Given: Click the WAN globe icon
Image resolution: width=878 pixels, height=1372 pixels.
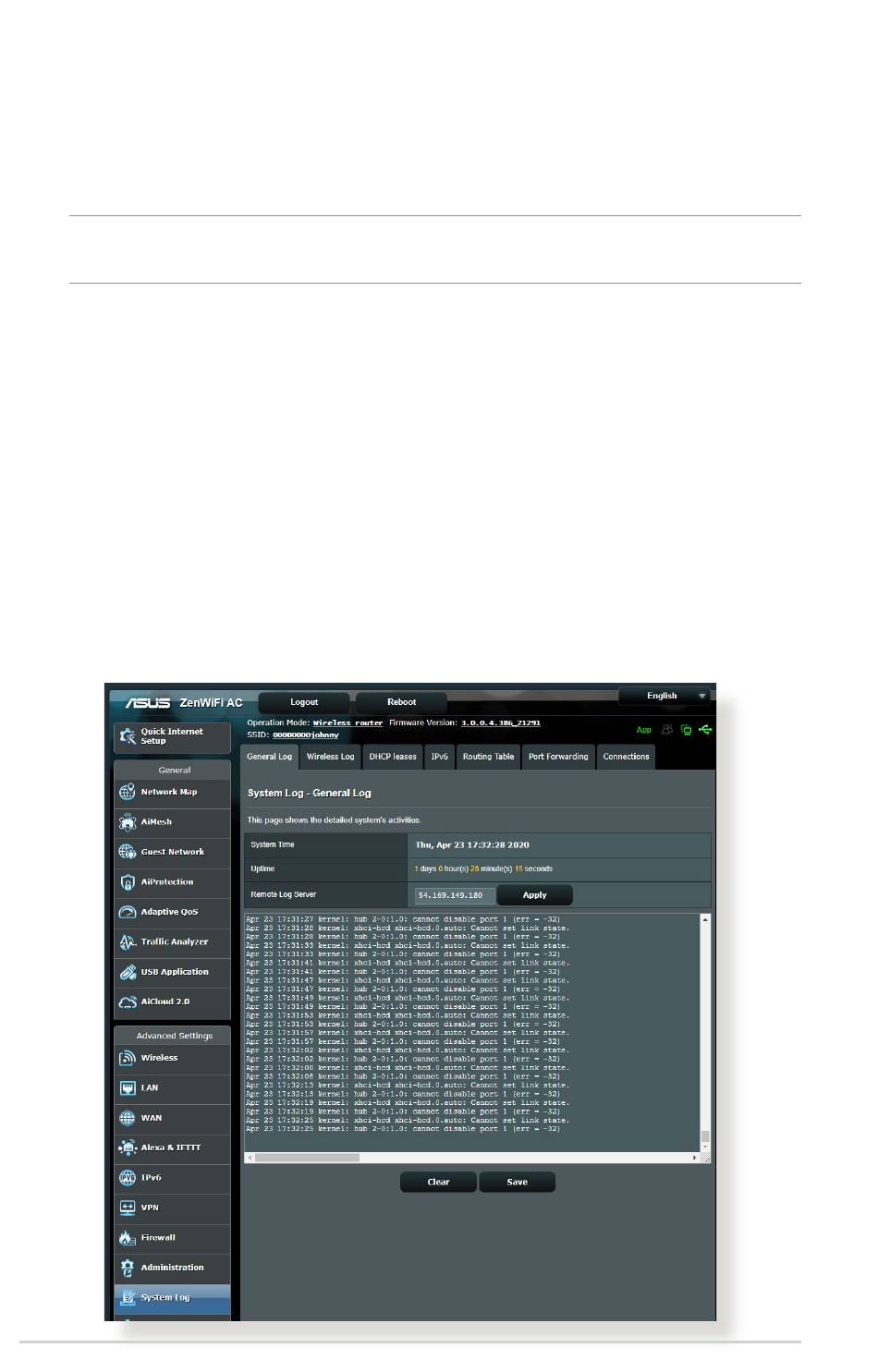Looking at the screenshot, I should (x=128, y=1118).
